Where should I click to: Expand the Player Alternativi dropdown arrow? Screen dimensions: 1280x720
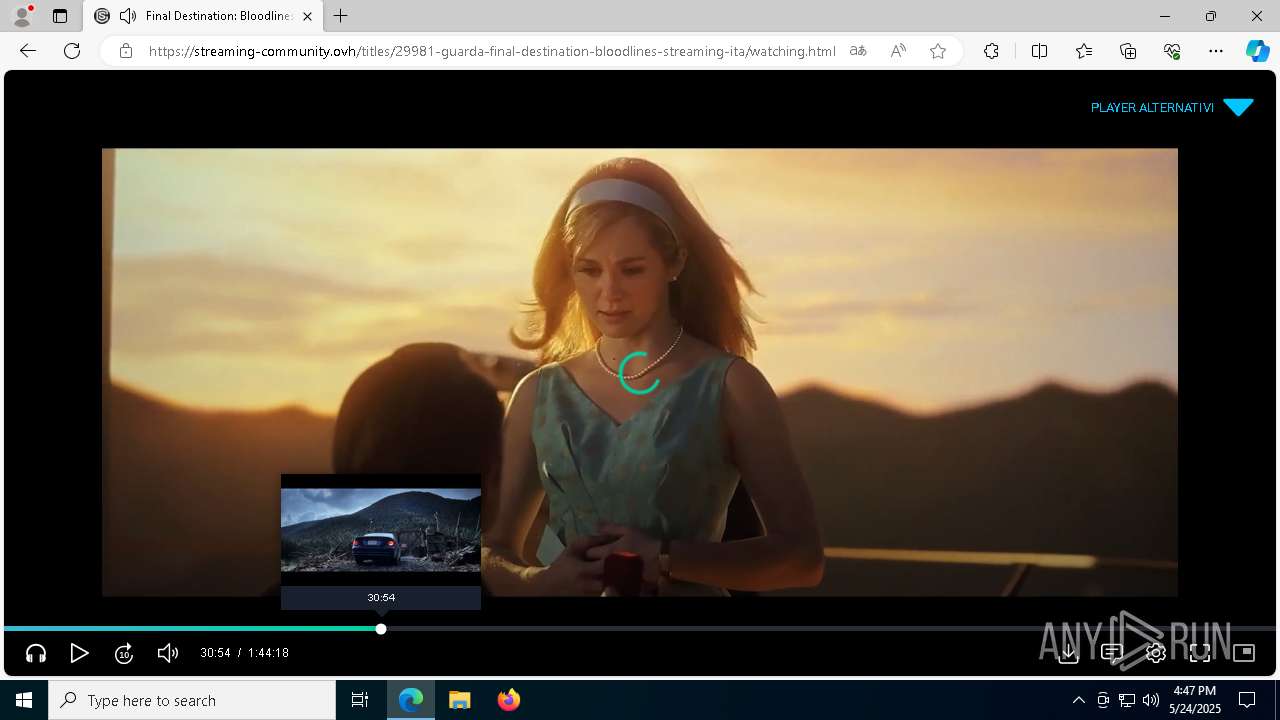[x=1238, y=108]
